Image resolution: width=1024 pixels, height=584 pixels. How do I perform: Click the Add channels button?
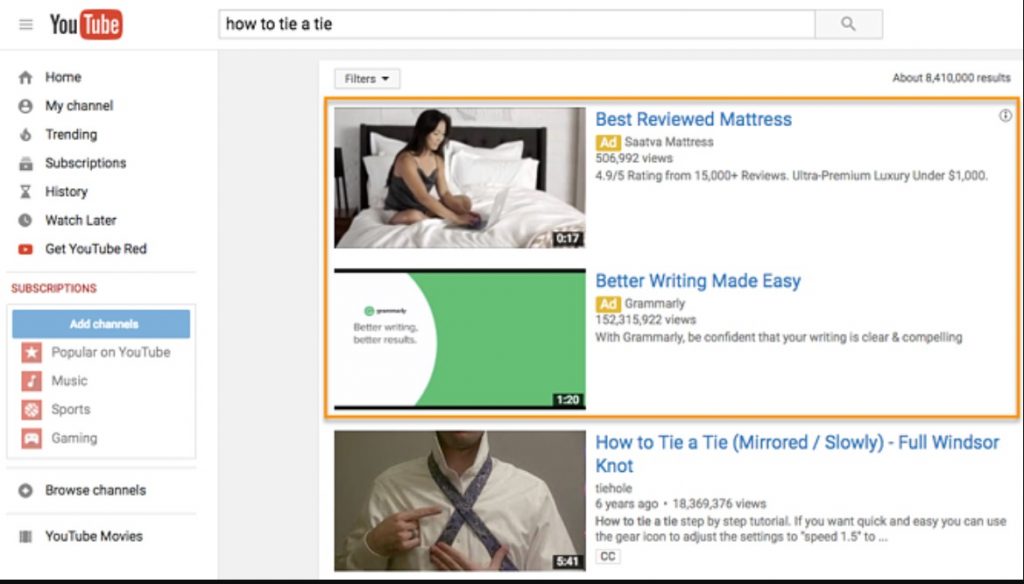(x=101, y=324)
